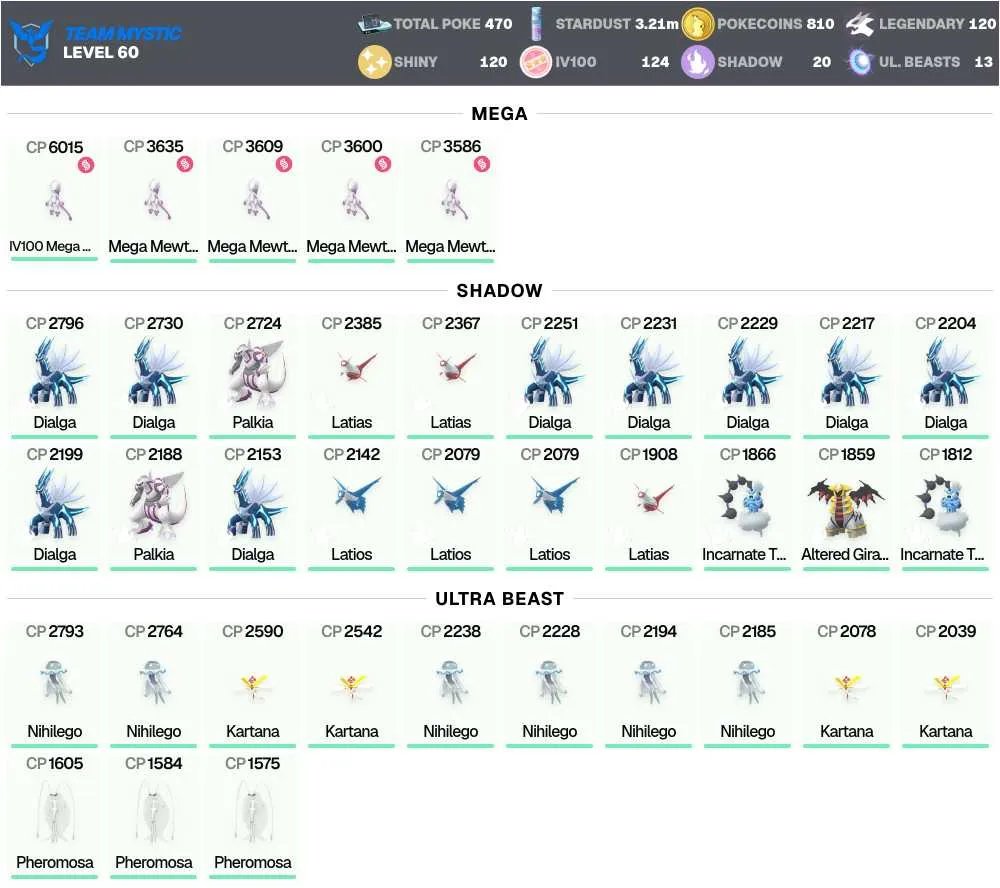The image size is (1000, 888).
Task: Click the pink badge on the CP 3586 card
Action: (x=482, y=165)
